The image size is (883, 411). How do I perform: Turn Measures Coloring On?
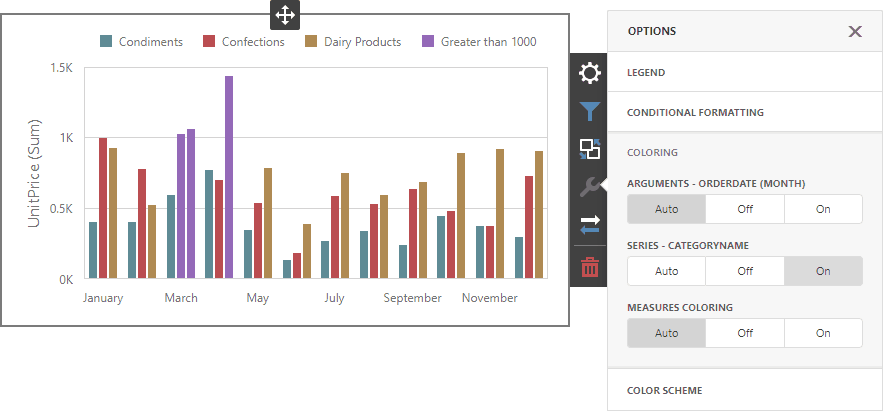823,333
